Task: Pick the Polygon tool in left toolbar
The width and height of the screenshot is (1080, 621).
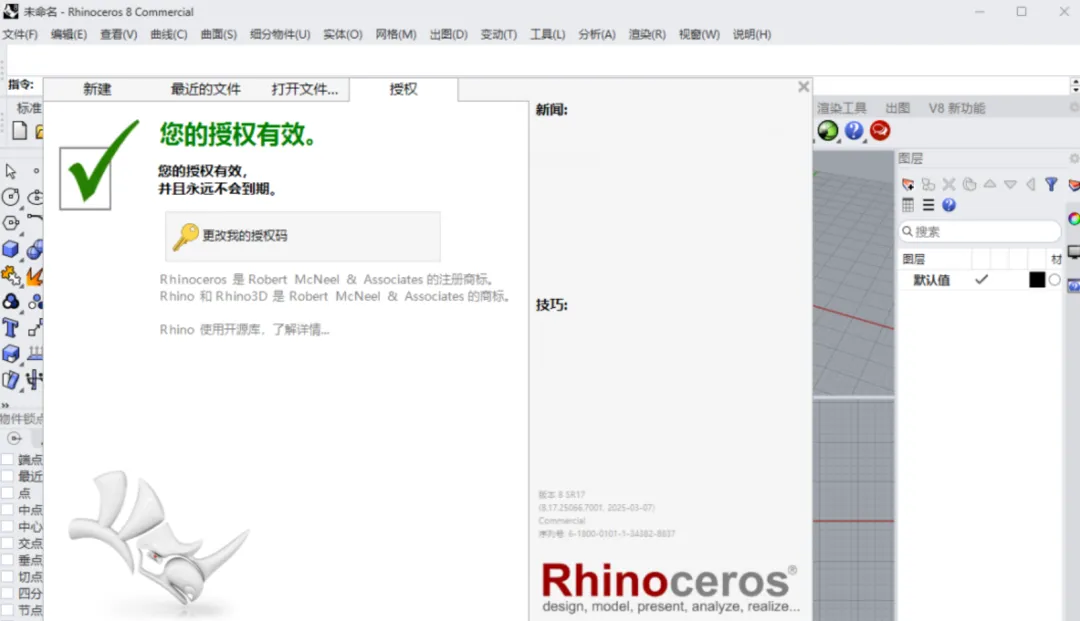Action: coord(10,223)
